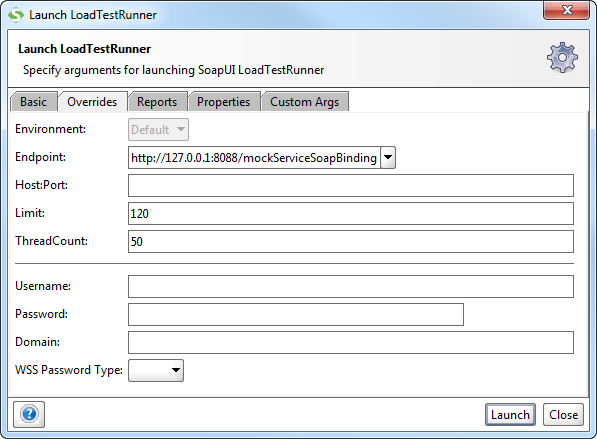Open the Custom Args tab
597x439 pixels.
point(305,102)
